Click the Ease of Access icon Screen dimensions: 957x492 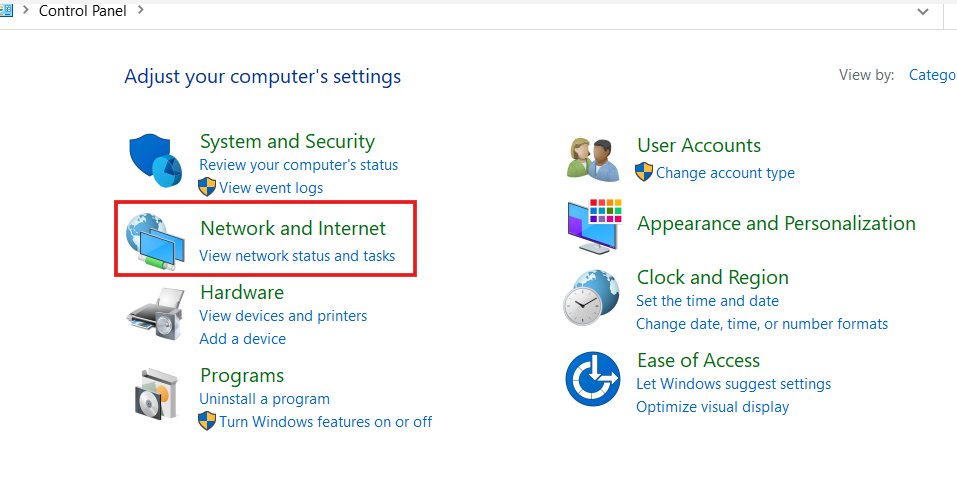click(x=593, y=379)
